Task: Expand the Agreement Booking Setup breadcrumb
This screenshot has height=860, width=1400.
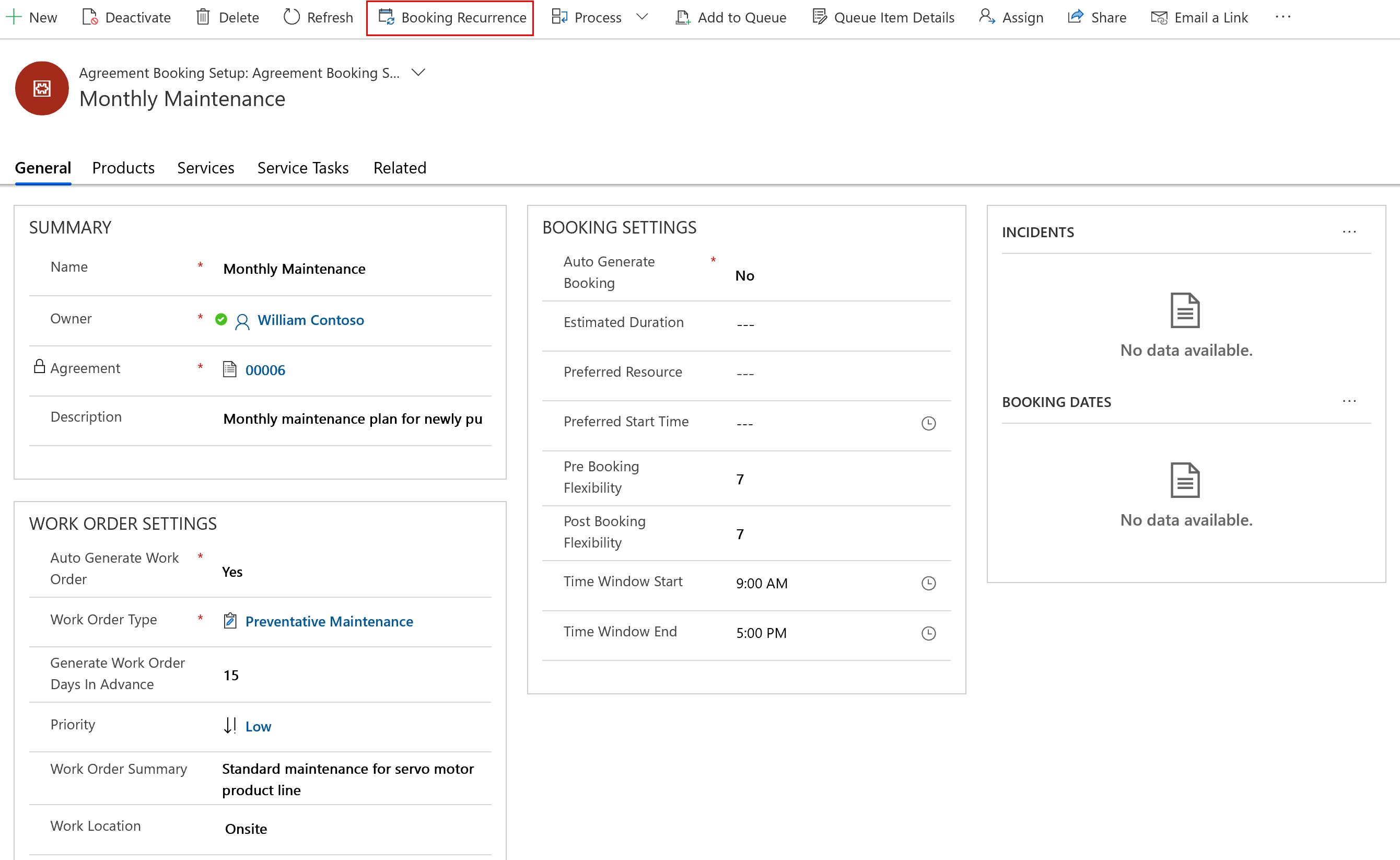Action: pos(419,72)
